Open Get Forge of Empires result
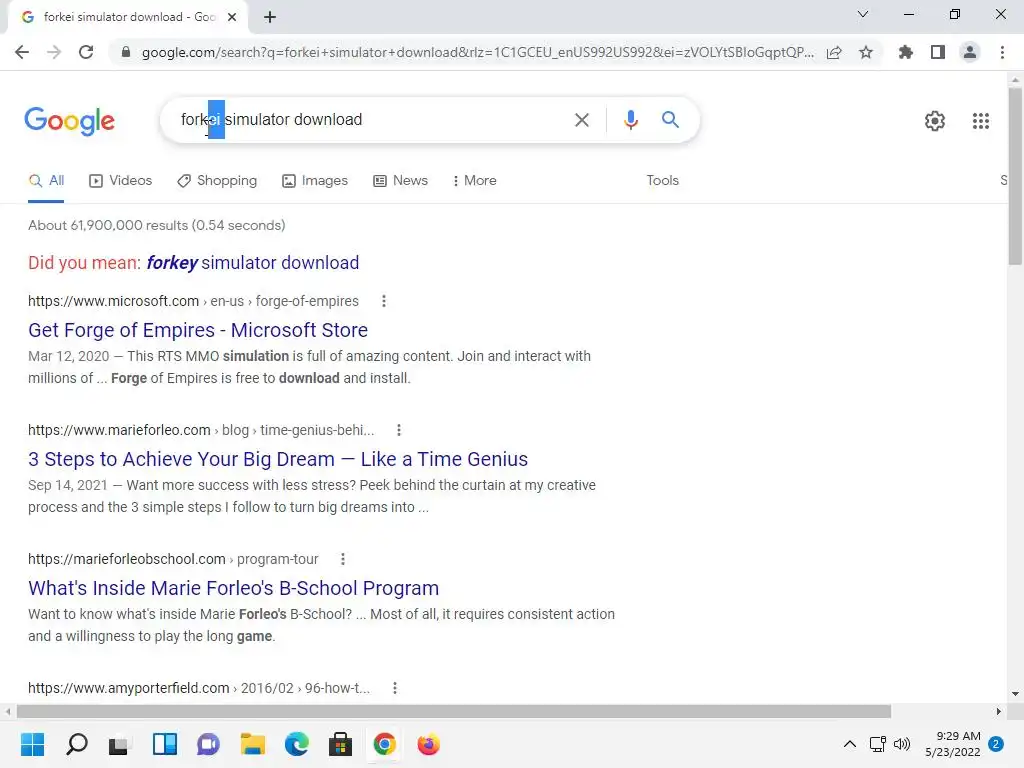 [198, 330]
